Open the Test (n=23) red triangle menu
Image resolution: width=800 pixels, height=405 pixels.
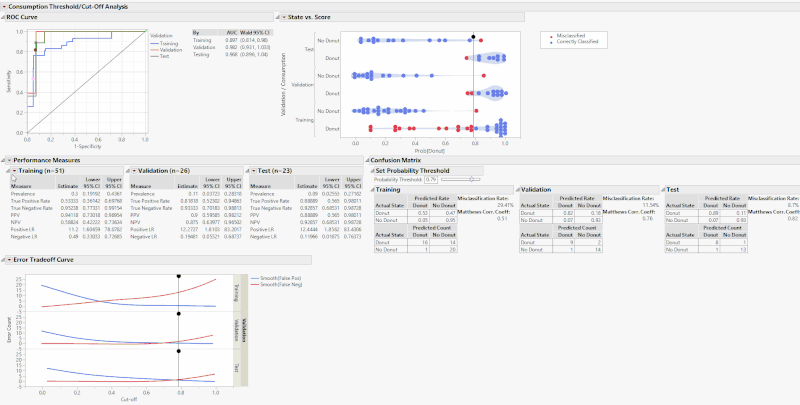pos(254,170)
